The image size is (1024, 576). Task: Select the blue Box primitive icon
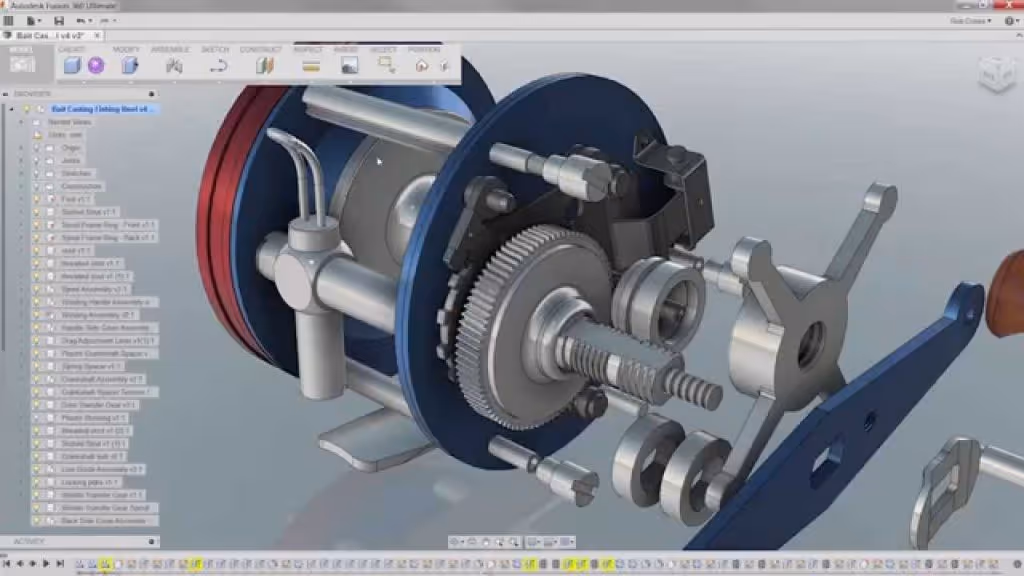click(x=71, y=65)
